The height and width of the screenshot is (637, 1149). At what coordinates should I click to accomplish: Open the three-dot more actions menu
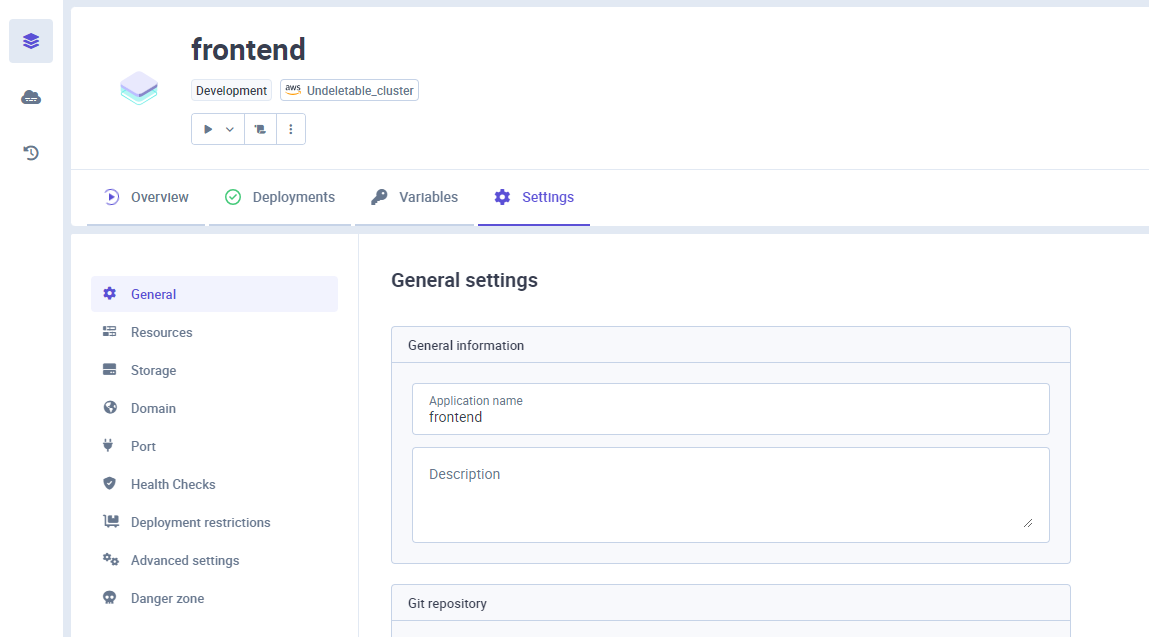click(x=291, y=129)
